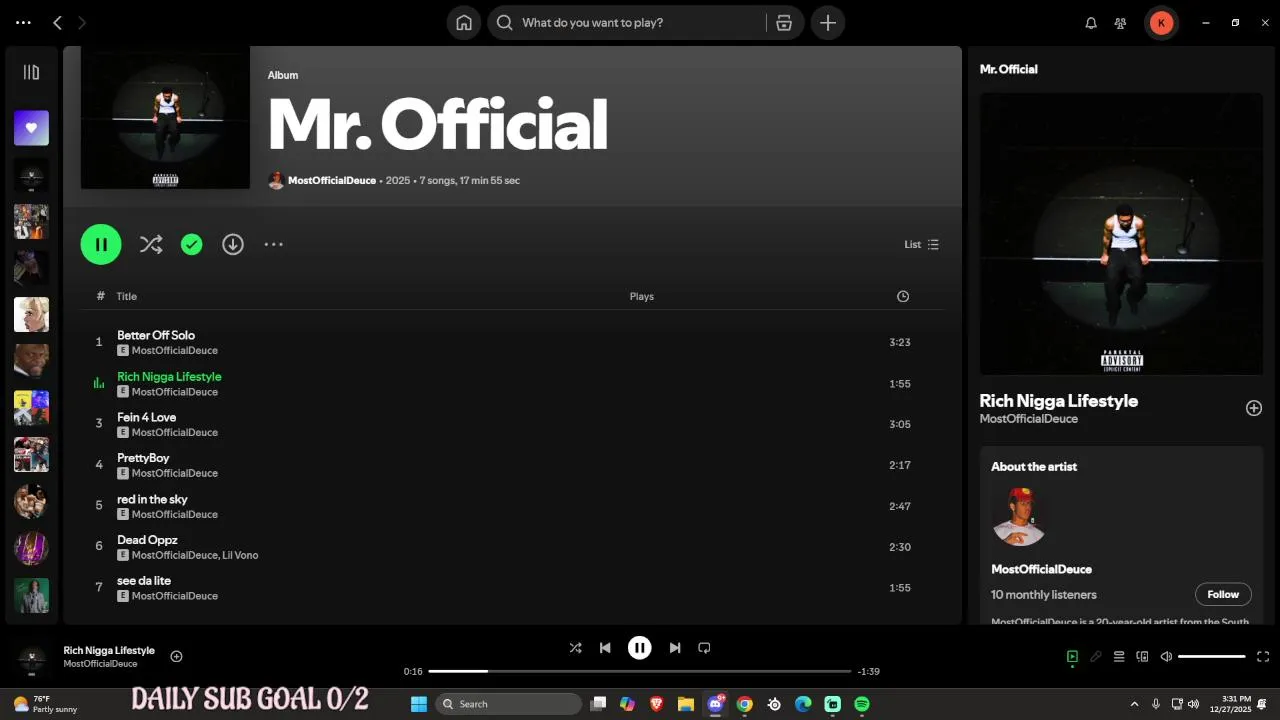1280x720 pixels.
Task: Download the album
Action: (x=233, y=244)
